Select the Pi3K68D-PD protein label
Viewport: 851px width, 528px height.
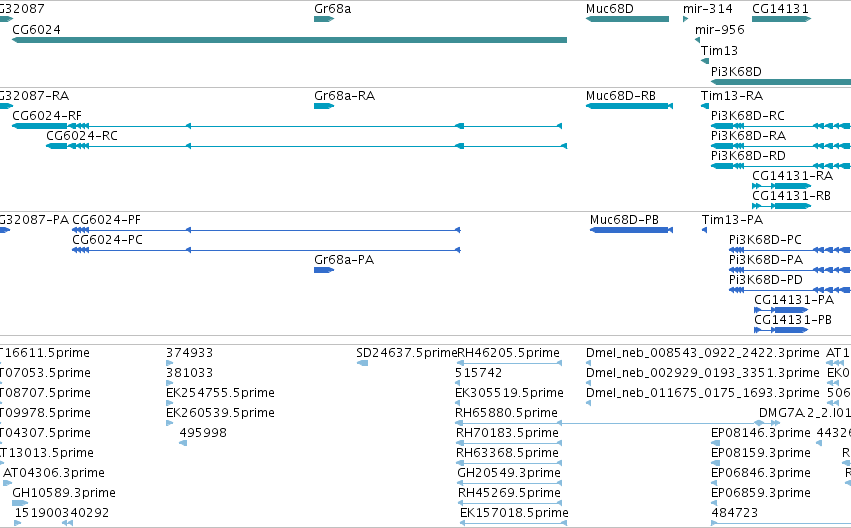tap(766, 280)
